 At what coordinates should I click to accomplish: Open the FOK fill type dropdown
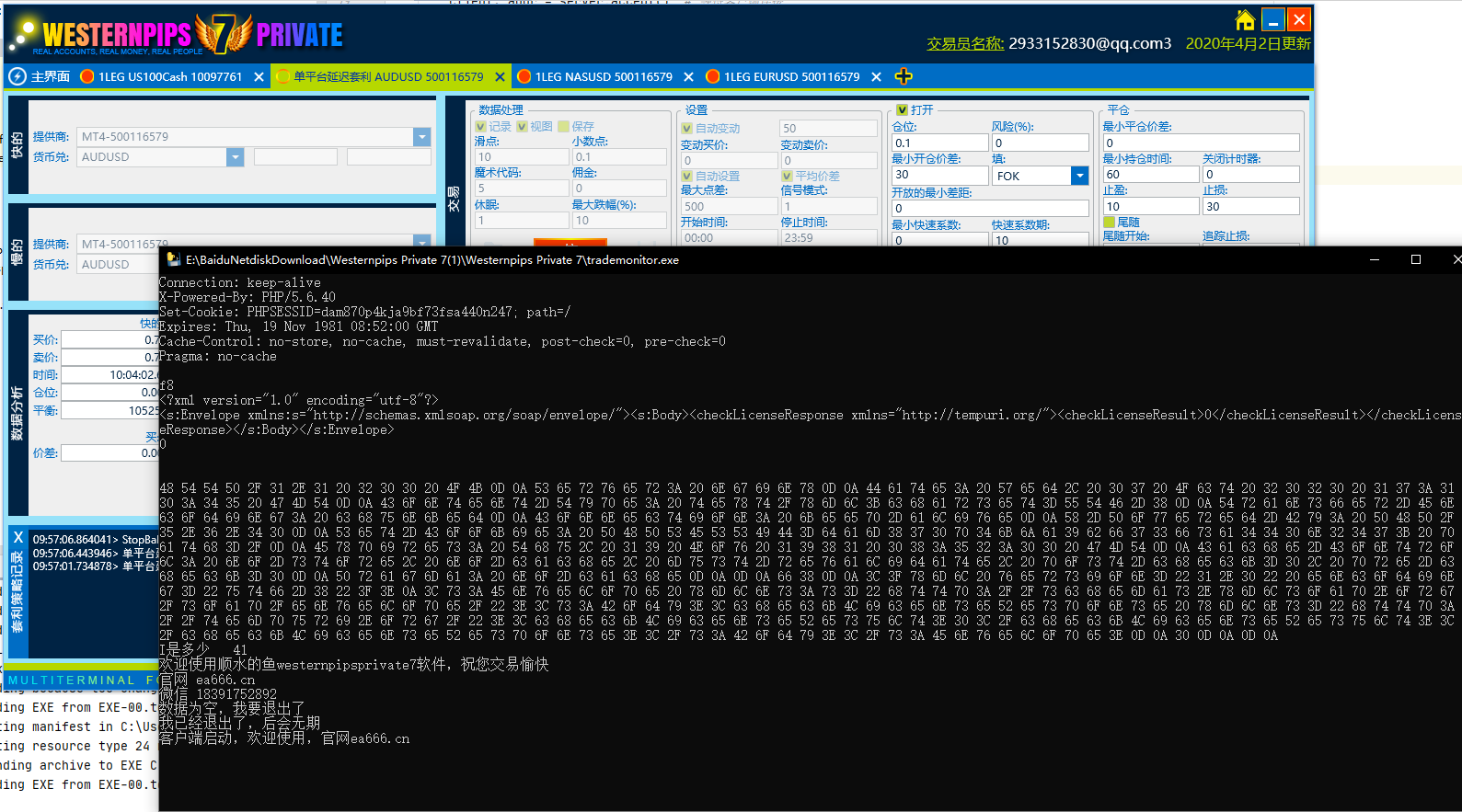pos(1079,176)
